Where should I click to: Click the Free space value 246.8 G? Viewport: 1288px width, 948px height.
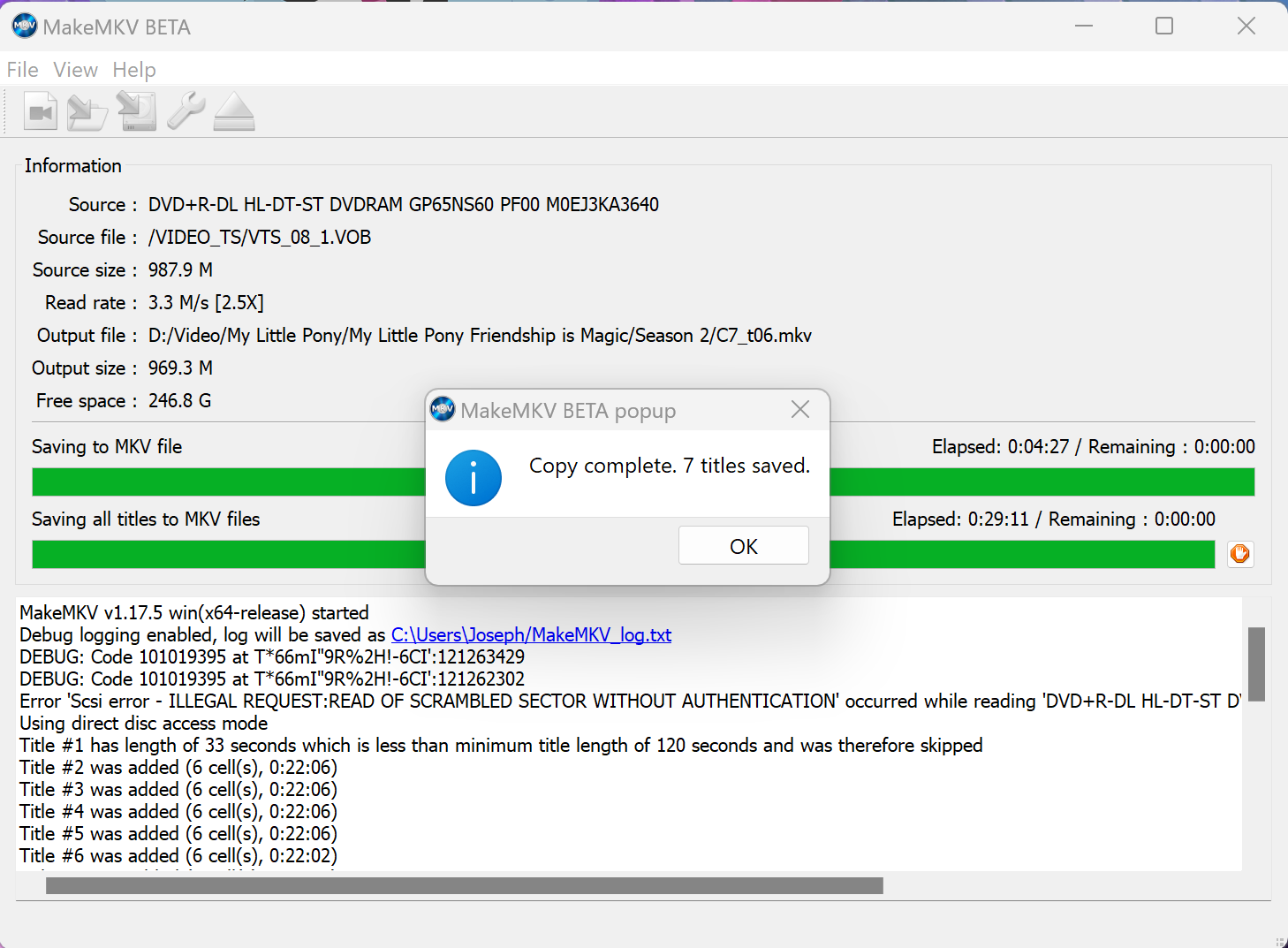tap(180, 401)
